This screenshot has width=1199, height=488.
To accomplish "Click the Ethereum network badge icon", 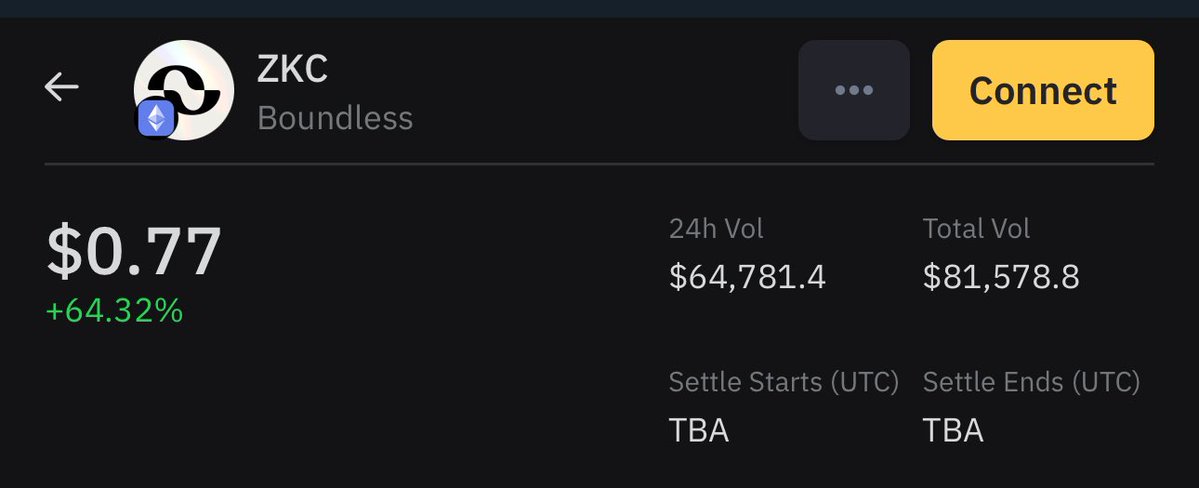I will click(157, 119).
